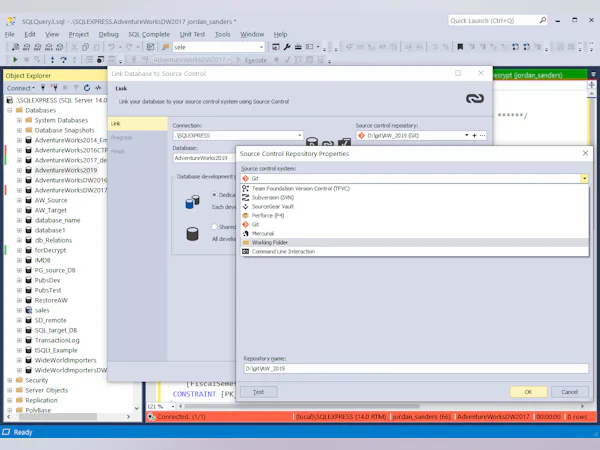The width and height of the screenshot is (600, 450).
Task: Open the Source control system dropdown arrow
Action: [584, 179]
